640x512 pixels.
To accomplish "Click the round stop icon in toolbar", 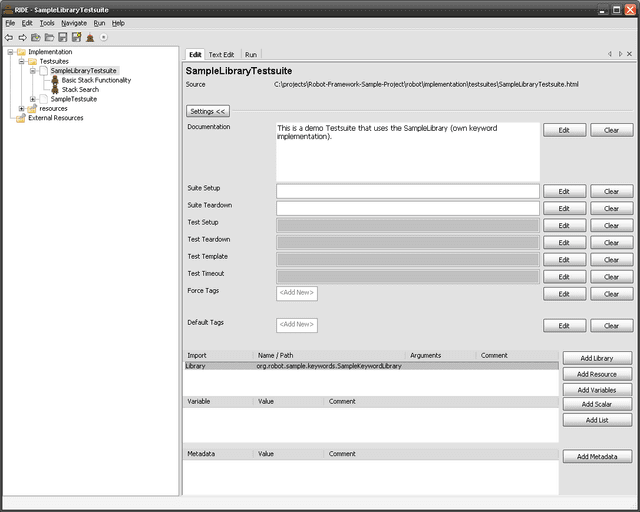I will [104, 37].
